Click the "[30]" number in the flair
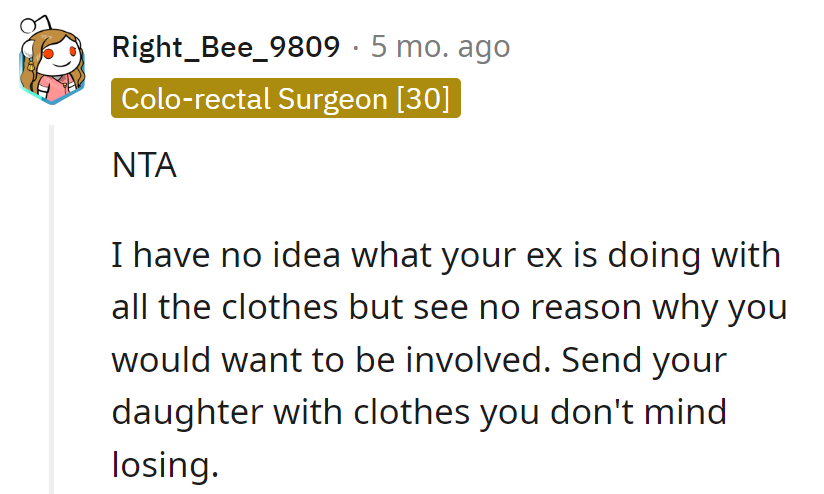 (x=423, y=99)
